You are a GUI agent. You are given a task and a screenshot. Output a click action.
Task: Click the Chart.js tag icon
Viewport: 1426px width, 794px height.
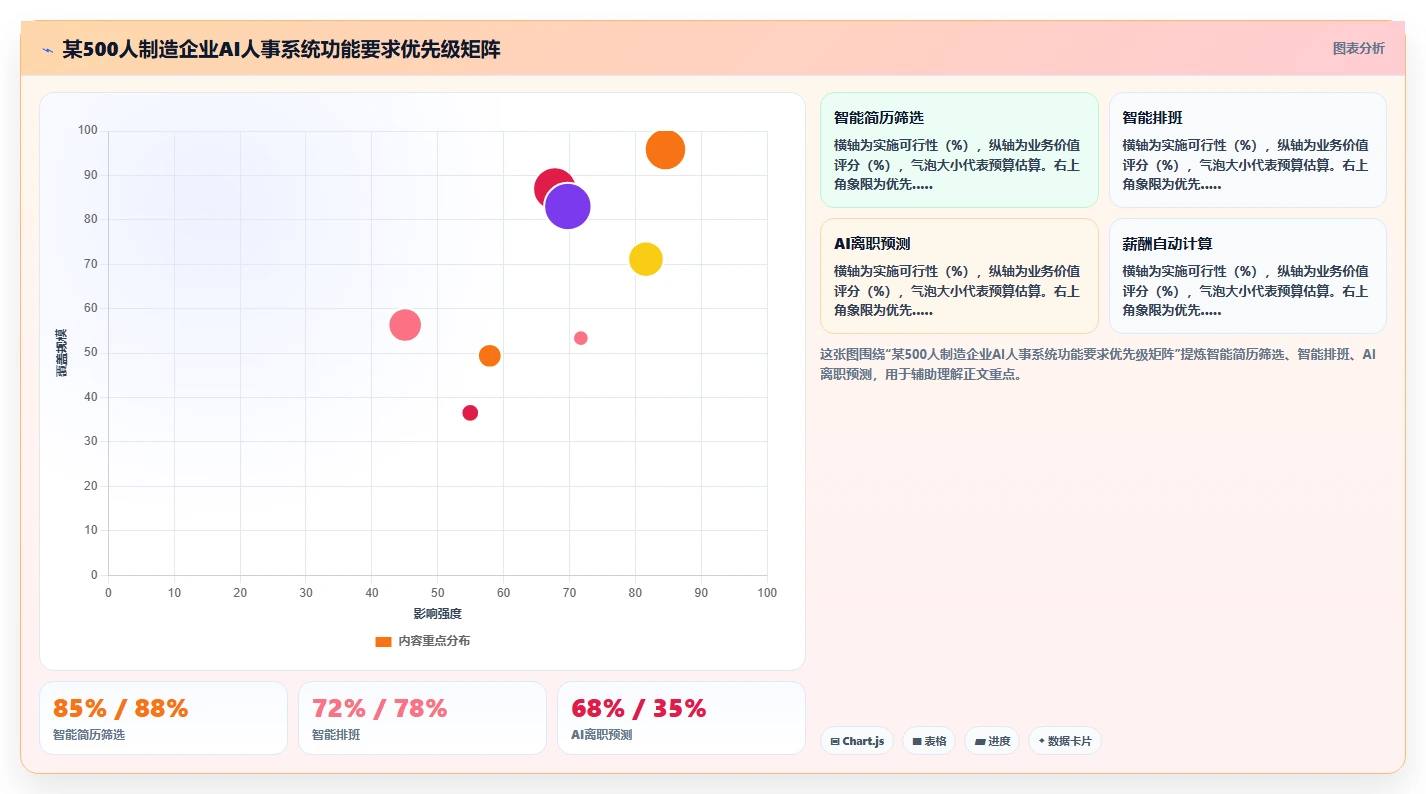tap(835, 742)
